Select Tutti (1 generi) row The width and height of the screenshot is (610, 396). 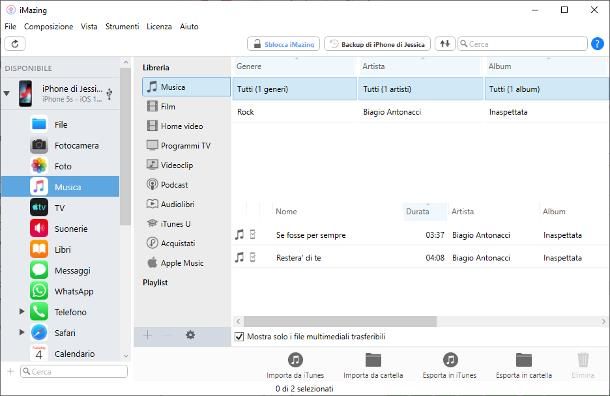tap(294, 89)
